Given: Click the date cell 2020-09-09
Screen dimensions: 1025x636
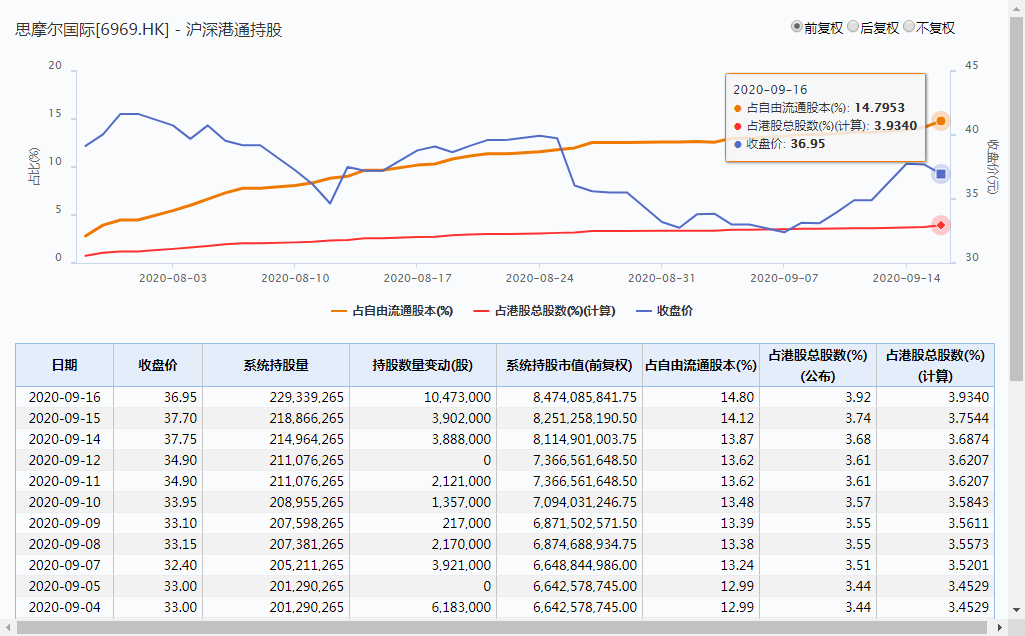Looking at the screenshot, I should click(64, 523).
